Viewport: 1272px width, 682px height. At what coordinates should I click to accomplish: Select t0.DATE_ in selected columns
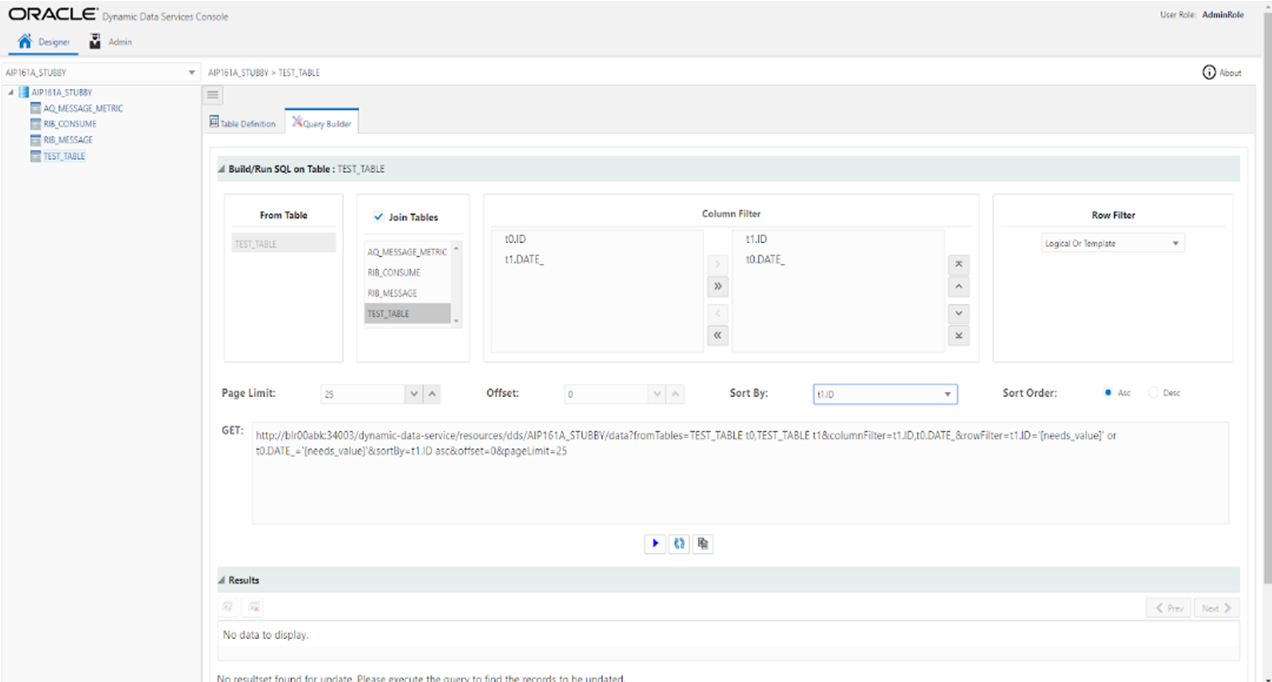pyautogui.click(x=765, y=260)
